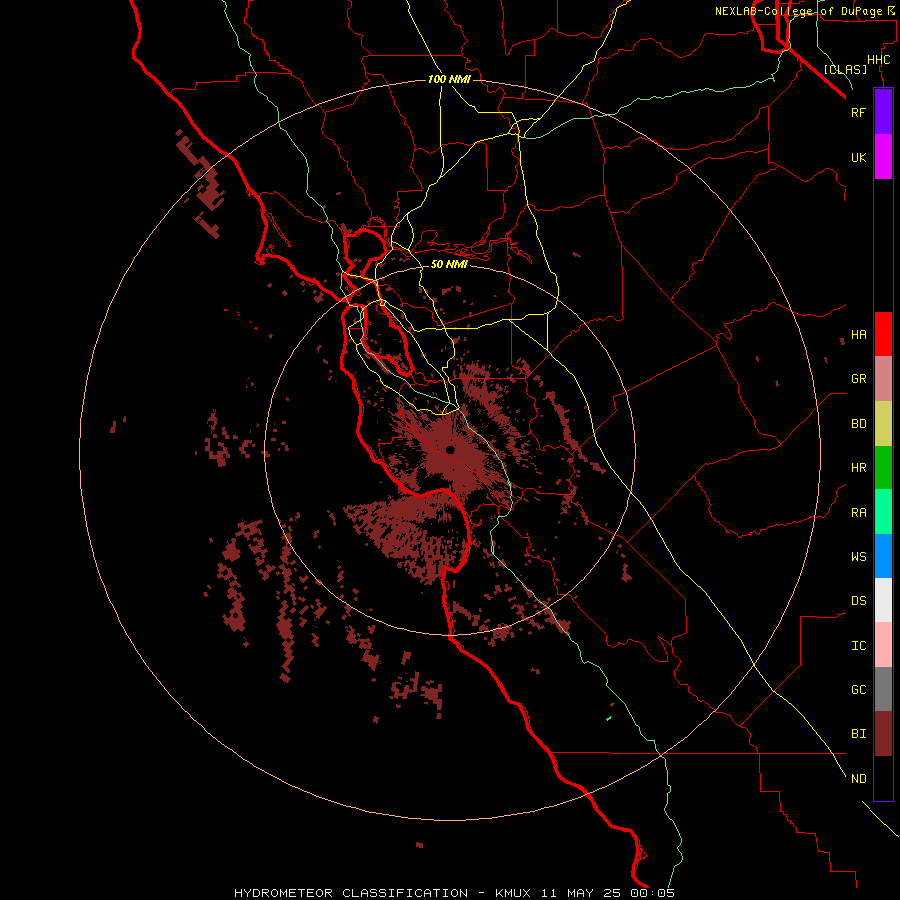Click the UK legend label

858,157
